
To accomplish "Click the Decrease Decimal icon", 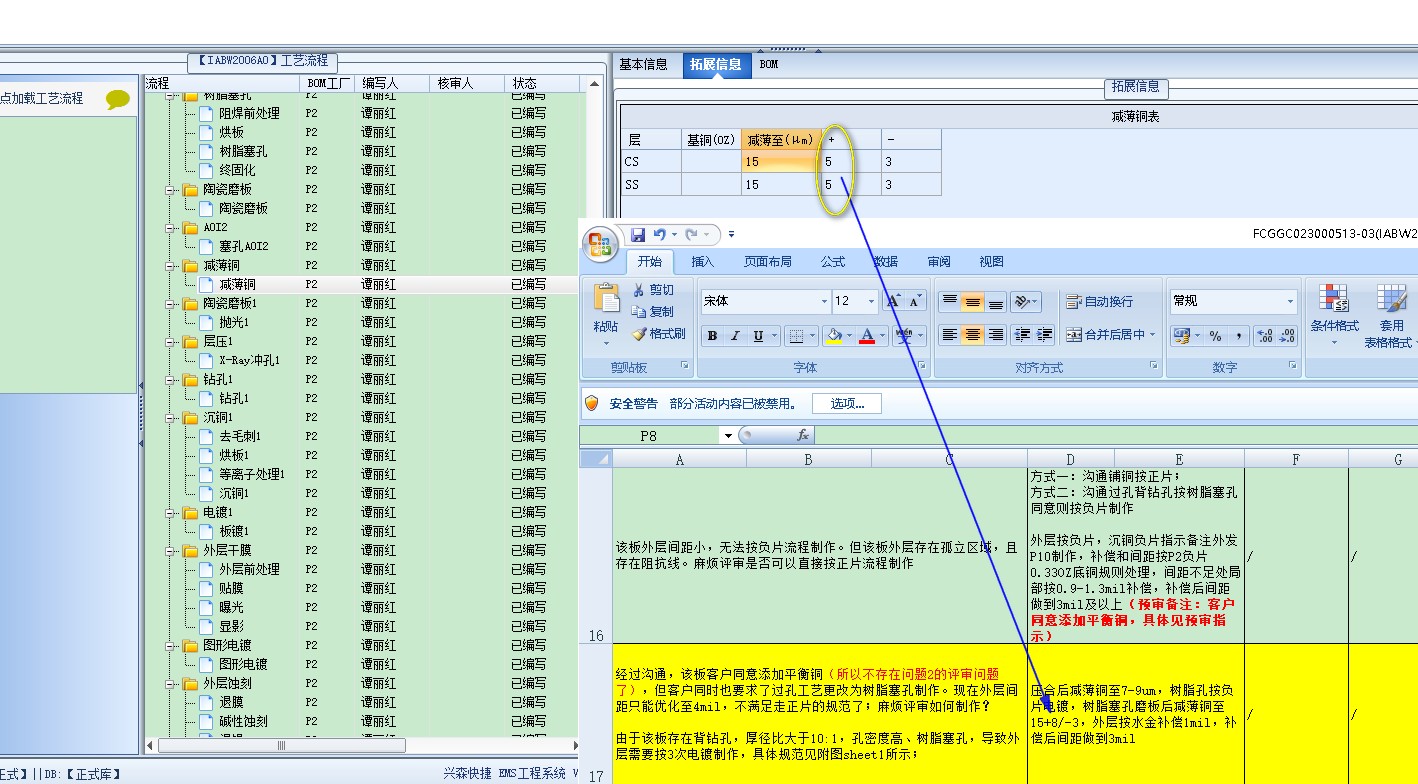I will coord(1287,335).
